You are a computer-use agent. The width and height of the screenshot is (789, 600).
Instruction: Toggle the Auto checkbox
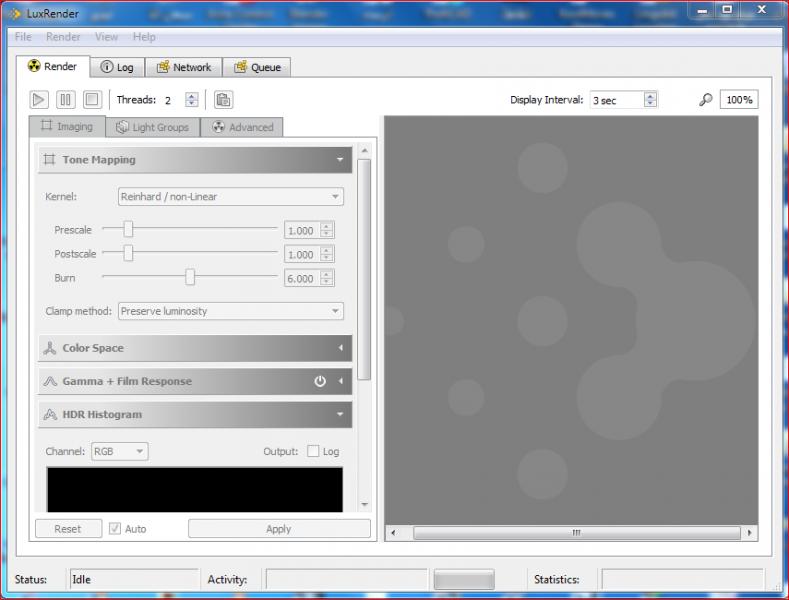[115, 529]
